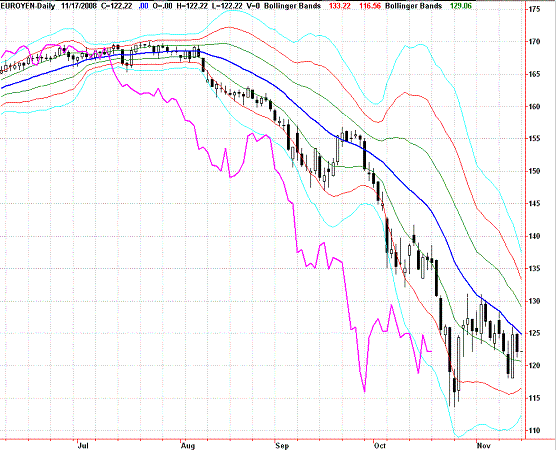Click the 155 price axis label
556x450 pixels.
click(535, 139)
